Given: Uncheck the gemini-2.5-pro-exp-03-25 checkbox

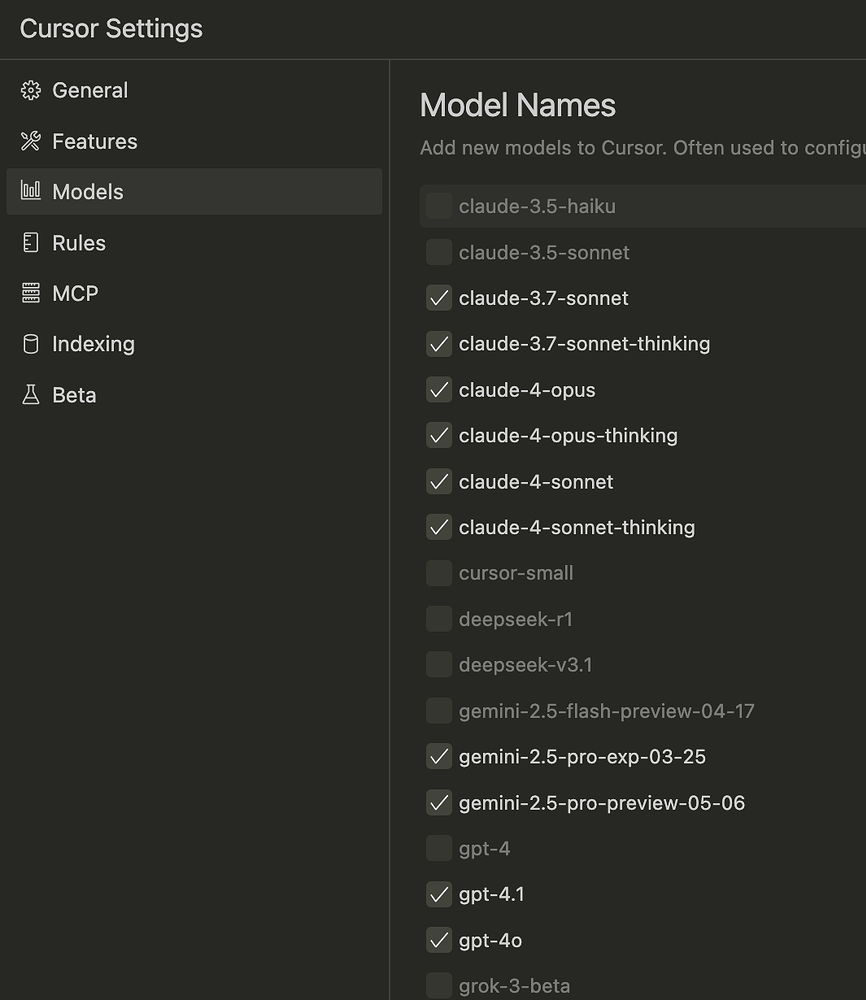Looking at the screenshot, I should 439,756.
